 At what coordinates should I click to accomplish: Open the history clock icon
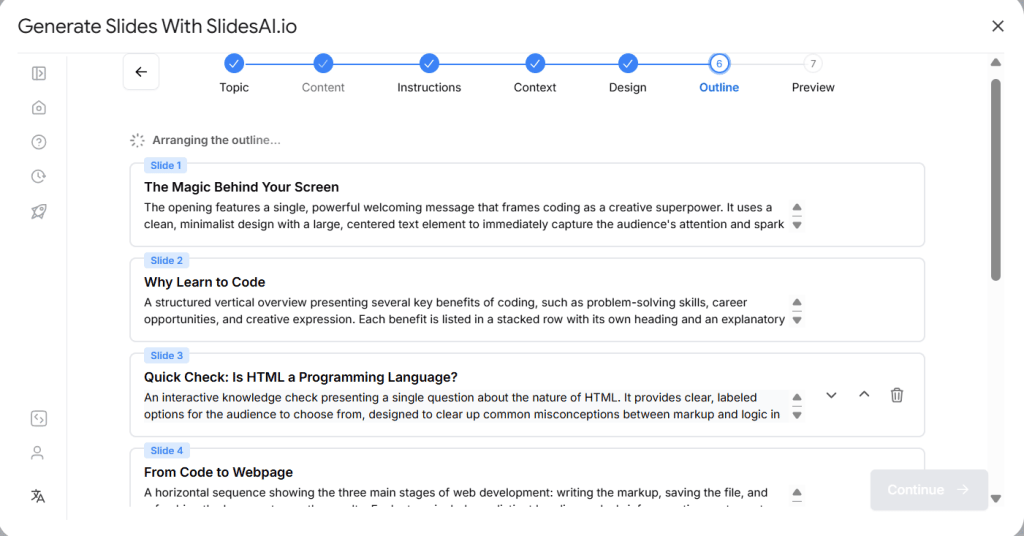click(38, 177)
